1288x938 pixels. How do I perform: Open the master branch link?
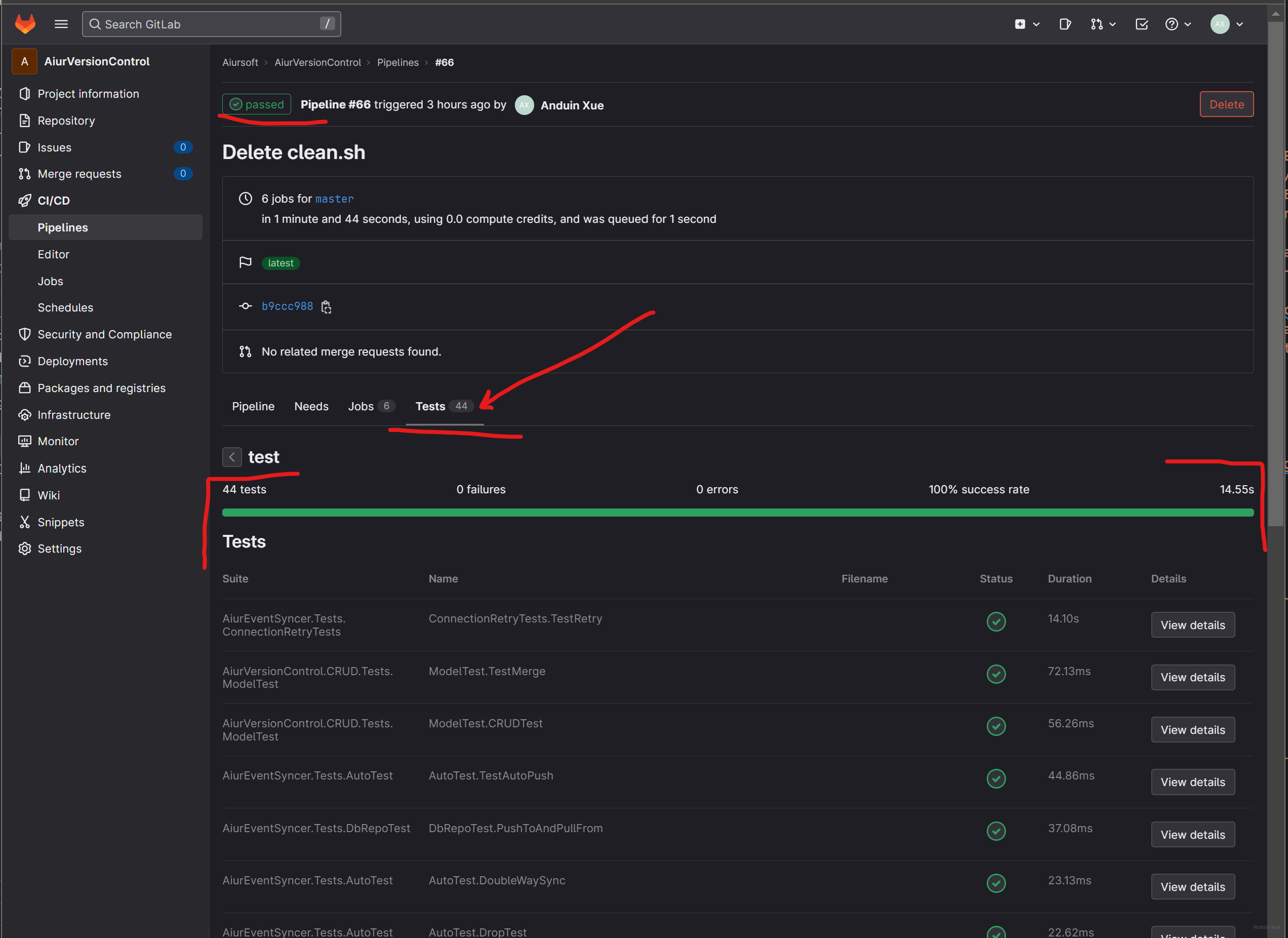click(x=334, y=199)
